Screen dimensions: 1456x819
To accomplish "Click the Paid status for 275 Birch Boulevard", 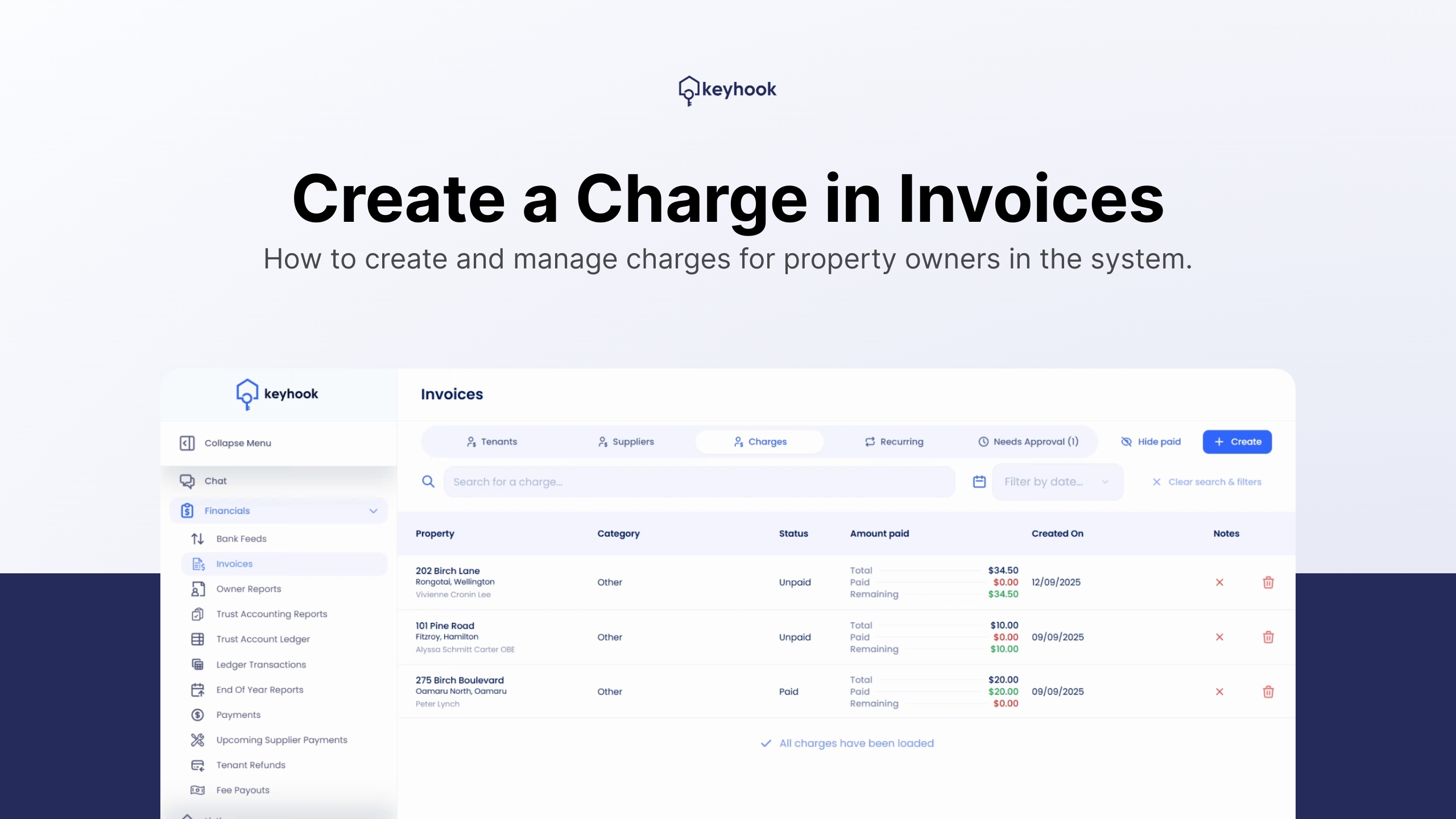I will click(788, 692).
